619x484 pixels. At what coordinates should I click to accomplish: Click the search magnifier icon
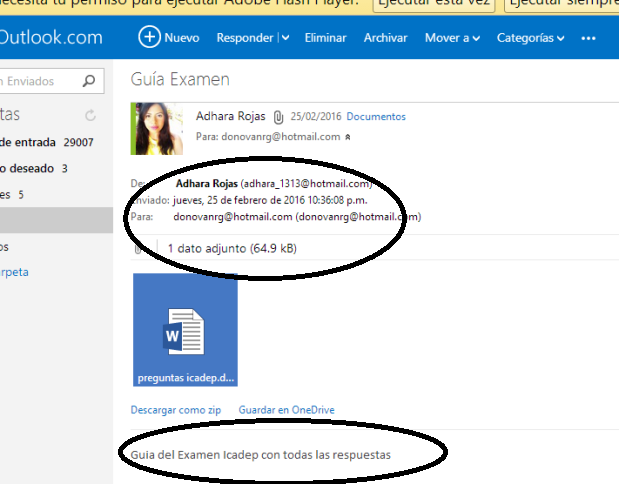(89, 81)
